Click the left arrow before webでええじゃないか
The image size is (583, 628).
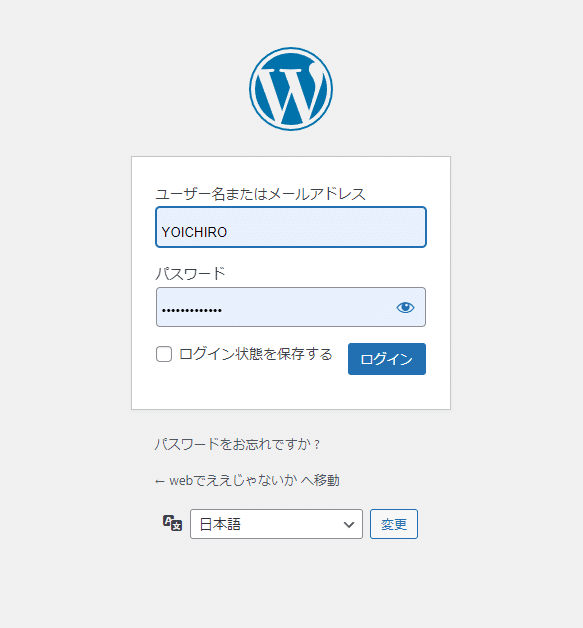160,481
